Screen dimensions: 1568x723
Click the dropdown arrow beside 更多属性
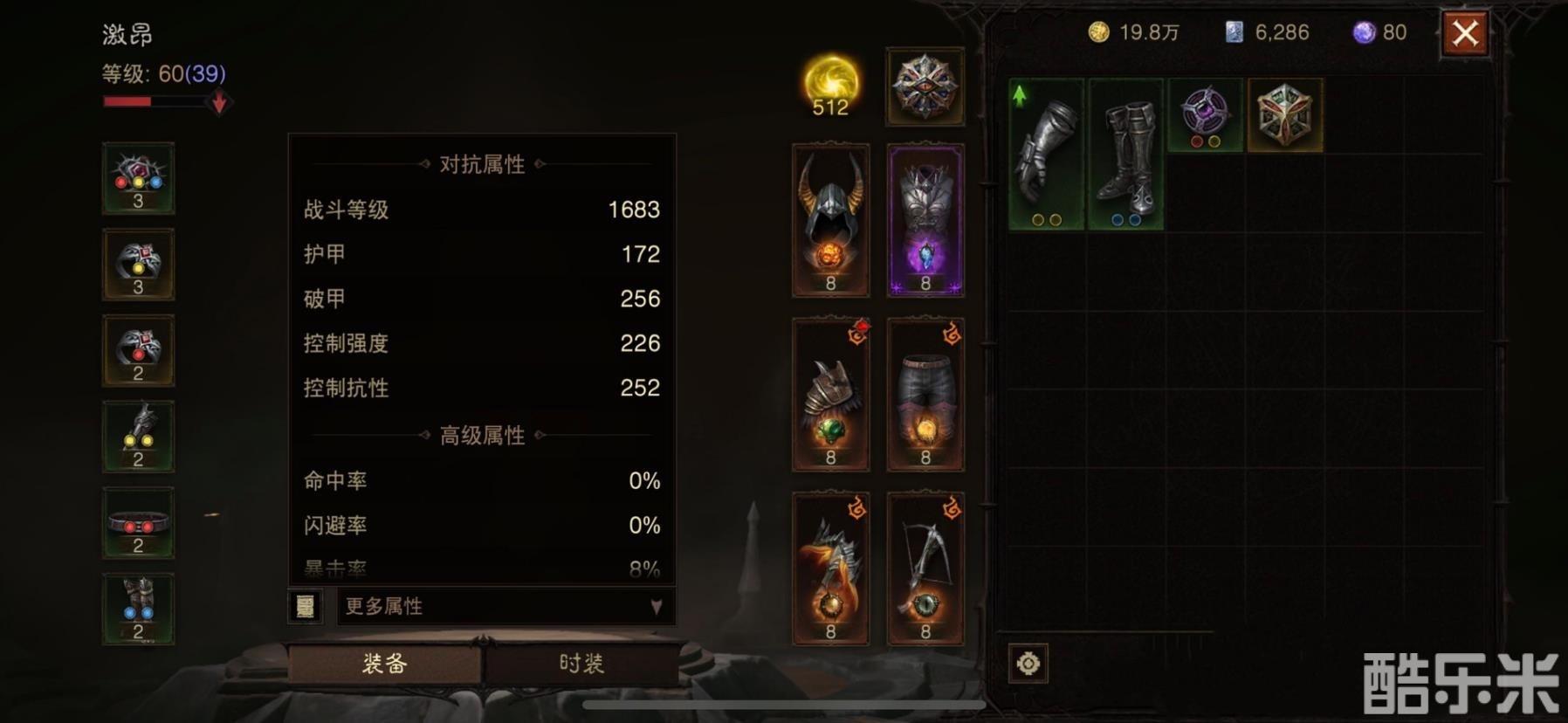coord(656,606)
